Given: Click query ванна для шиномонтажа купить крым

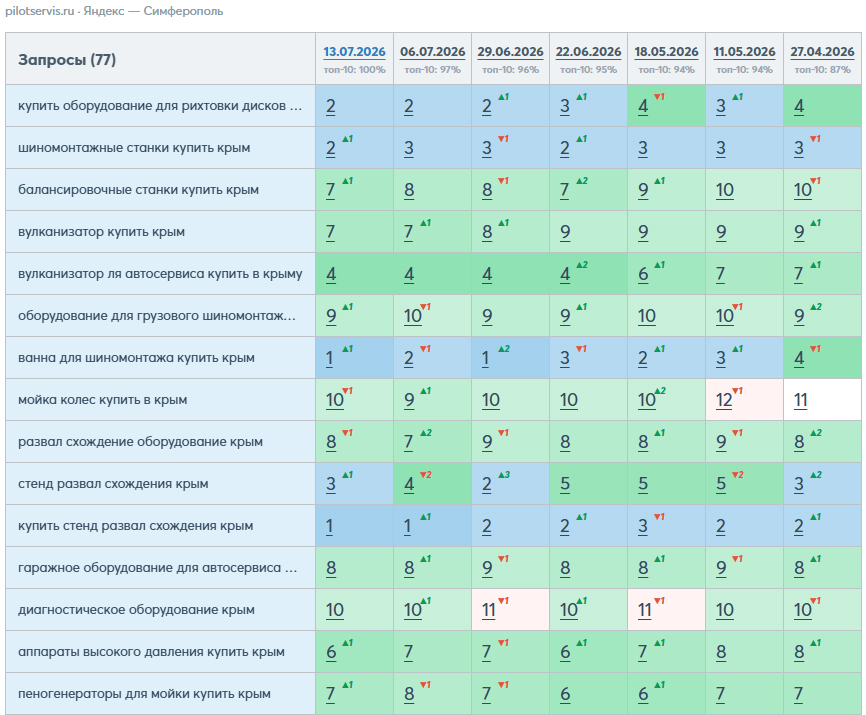Looking at the screenshot, I should (136, 358).
